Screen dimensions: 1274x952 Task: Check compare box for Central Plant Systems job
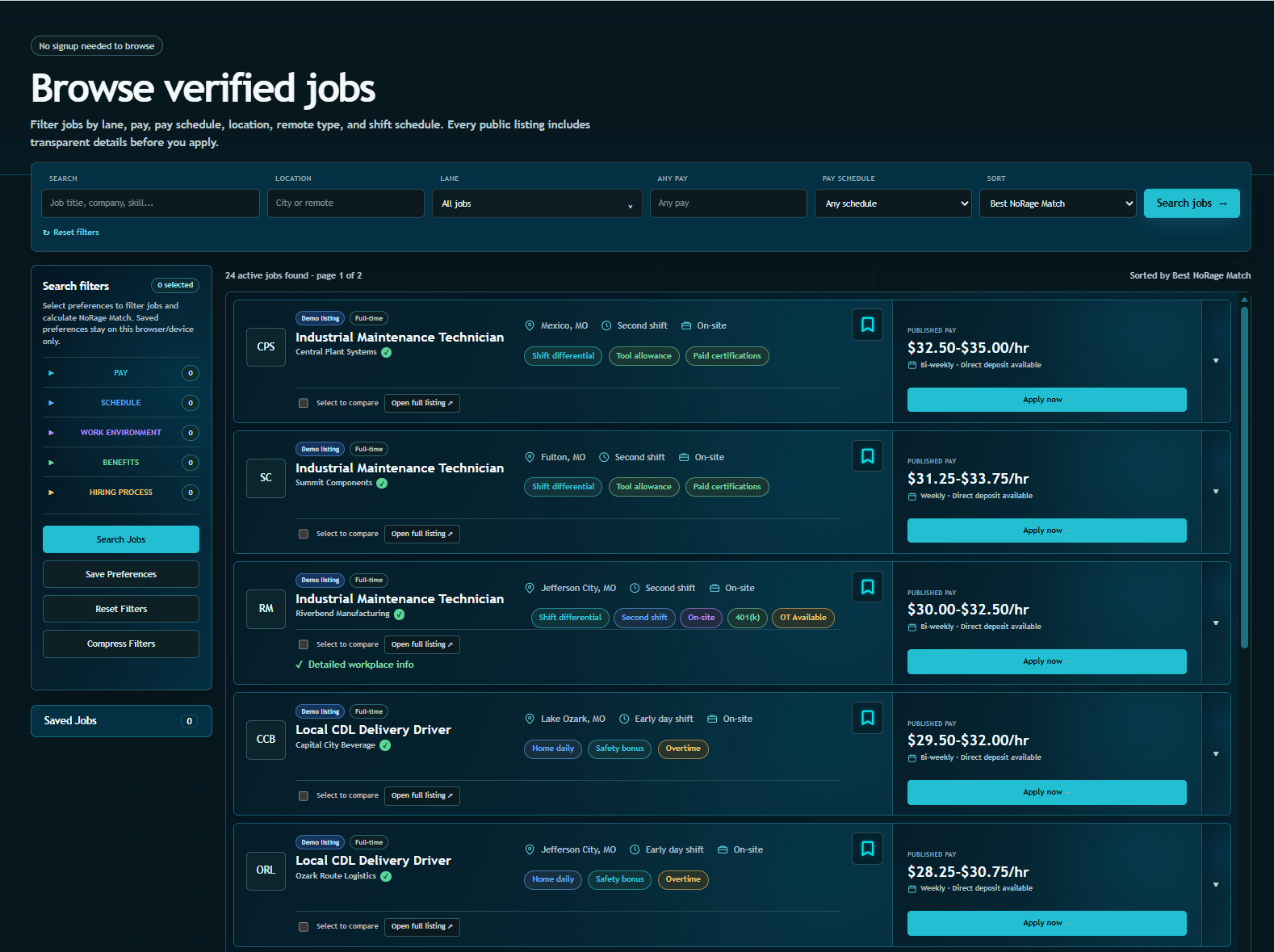click(304, 403)
